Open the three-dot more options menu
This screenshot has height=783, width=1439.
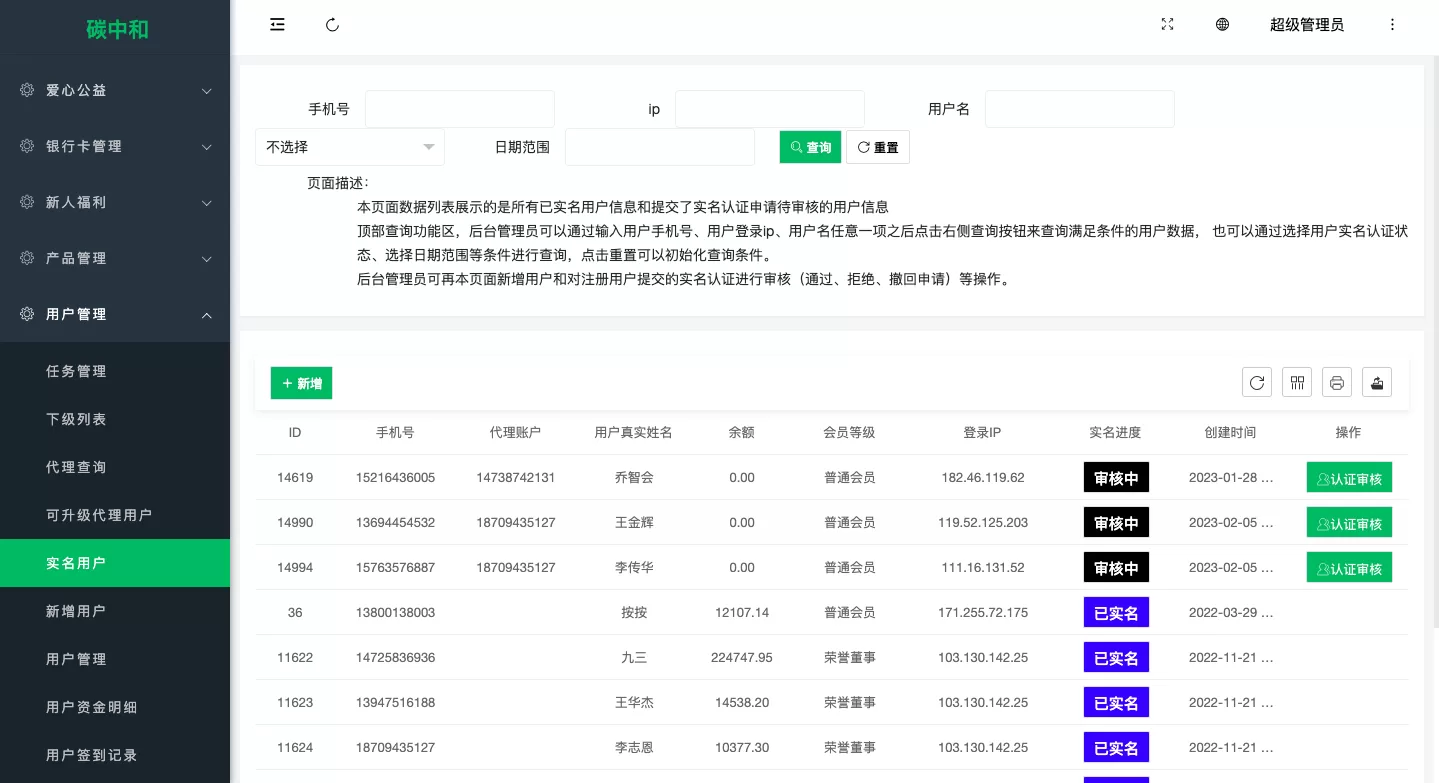click(1392, 25)
